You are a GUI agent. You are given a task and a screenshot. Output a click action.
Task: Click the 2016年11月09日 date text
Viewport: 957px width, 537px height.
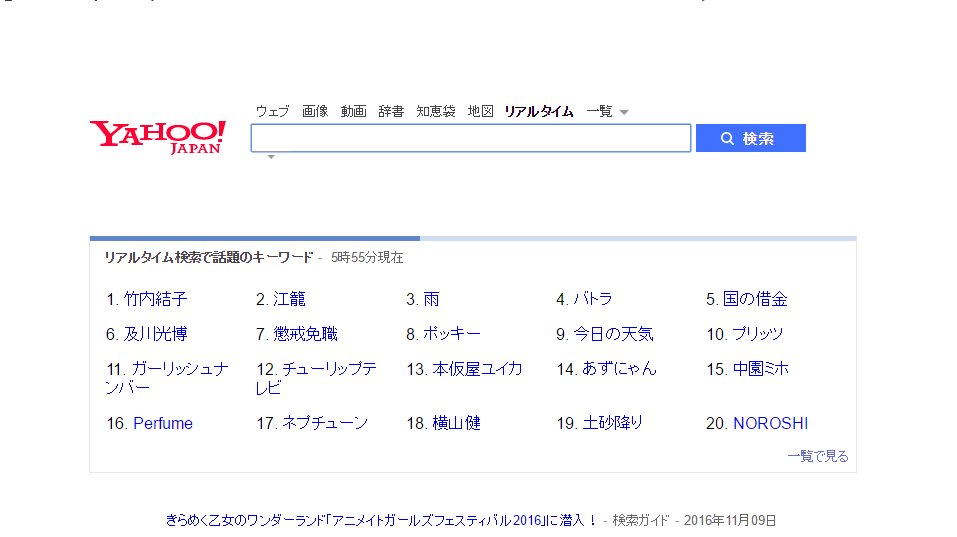[730, 520]
